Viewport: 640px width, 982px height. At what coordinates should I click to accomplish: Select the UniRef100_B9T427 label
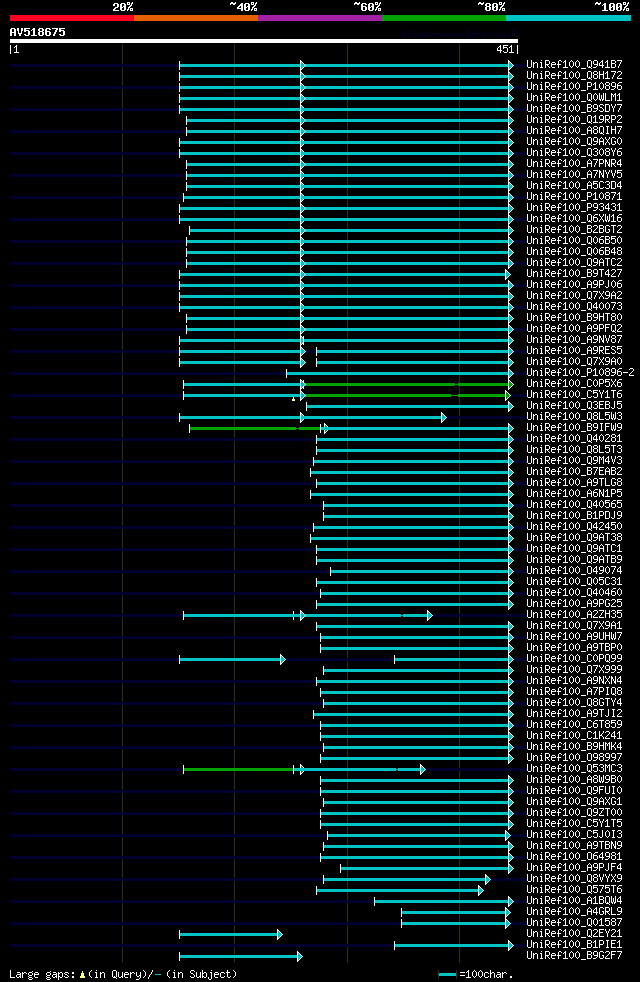(574, 274)
